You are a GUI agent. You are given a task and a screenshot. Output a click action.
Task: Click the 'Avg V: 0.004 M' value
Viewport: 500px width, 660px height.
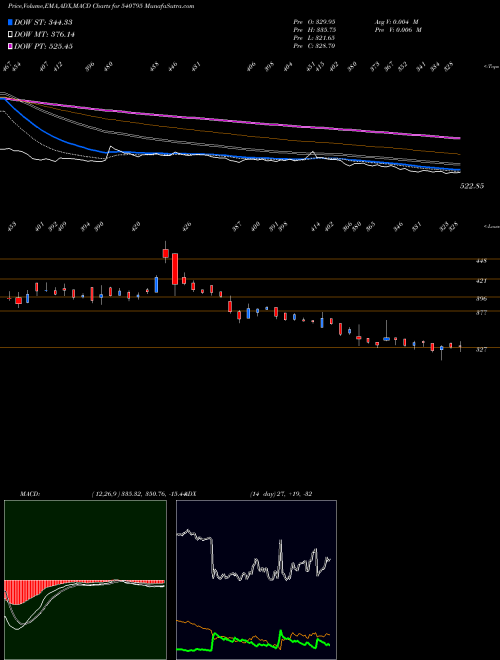(396, 22)
